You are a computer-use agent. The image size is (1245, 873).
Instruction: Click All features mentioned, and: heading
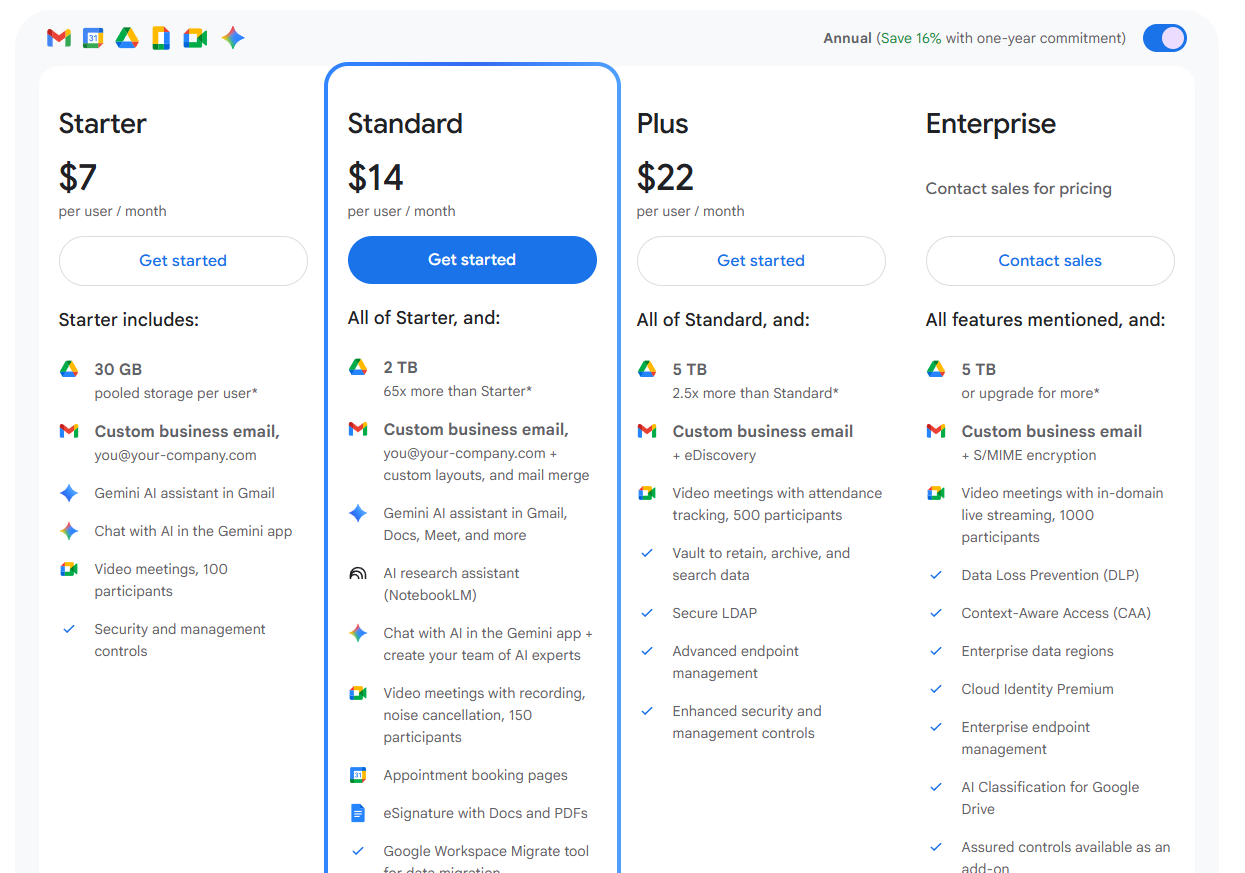[1046, 320]
